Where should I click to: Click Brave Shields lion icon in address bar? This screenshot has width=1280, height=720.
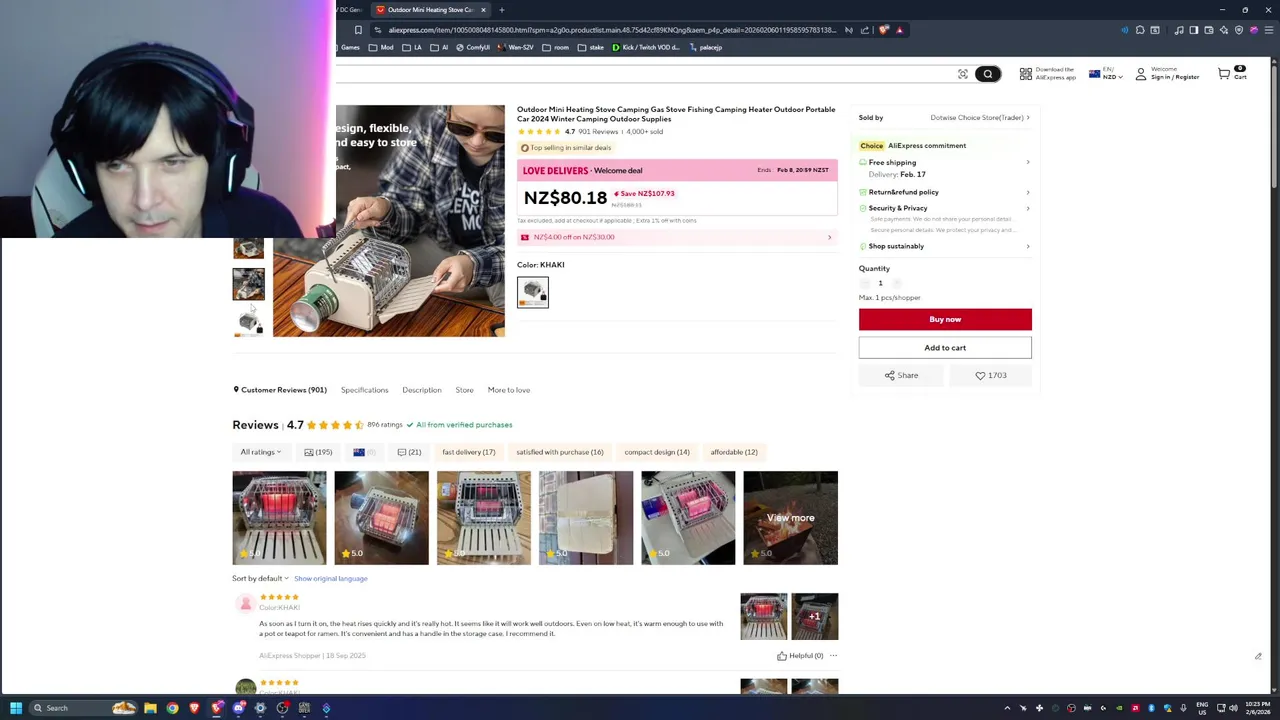tap(884, 30)
